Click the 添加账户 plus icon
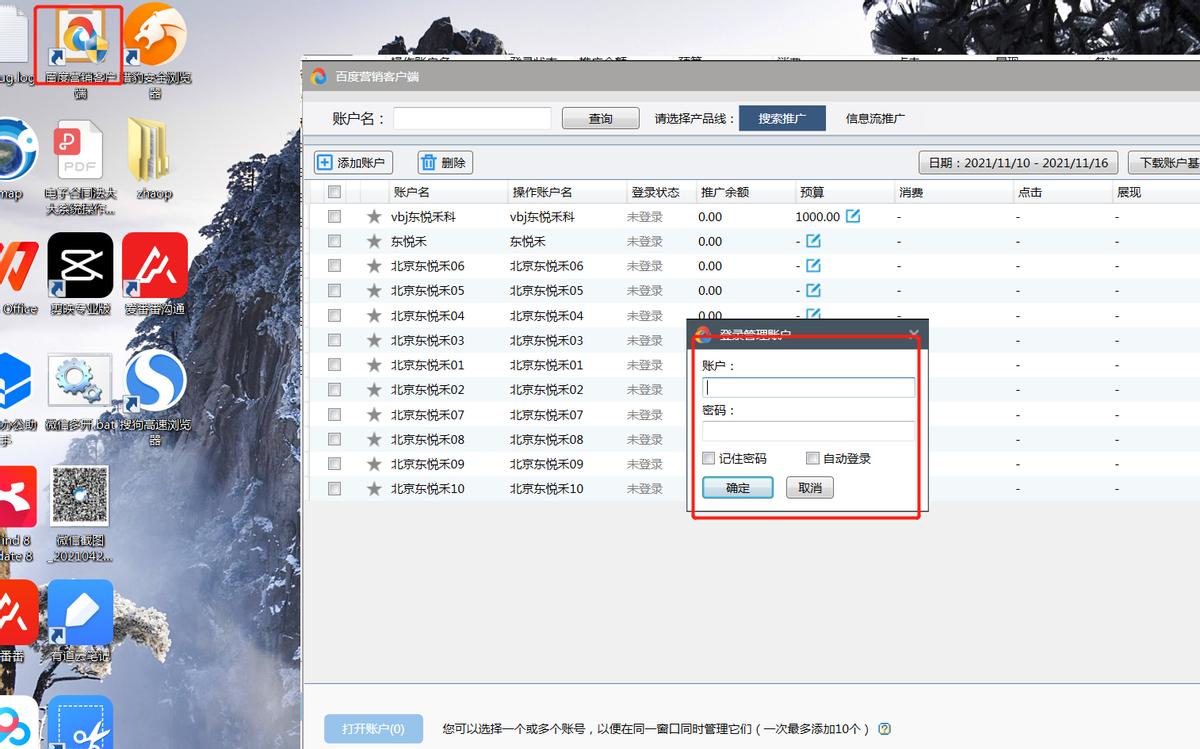Screen dimensions: 1200x749 tap(325, 162)
